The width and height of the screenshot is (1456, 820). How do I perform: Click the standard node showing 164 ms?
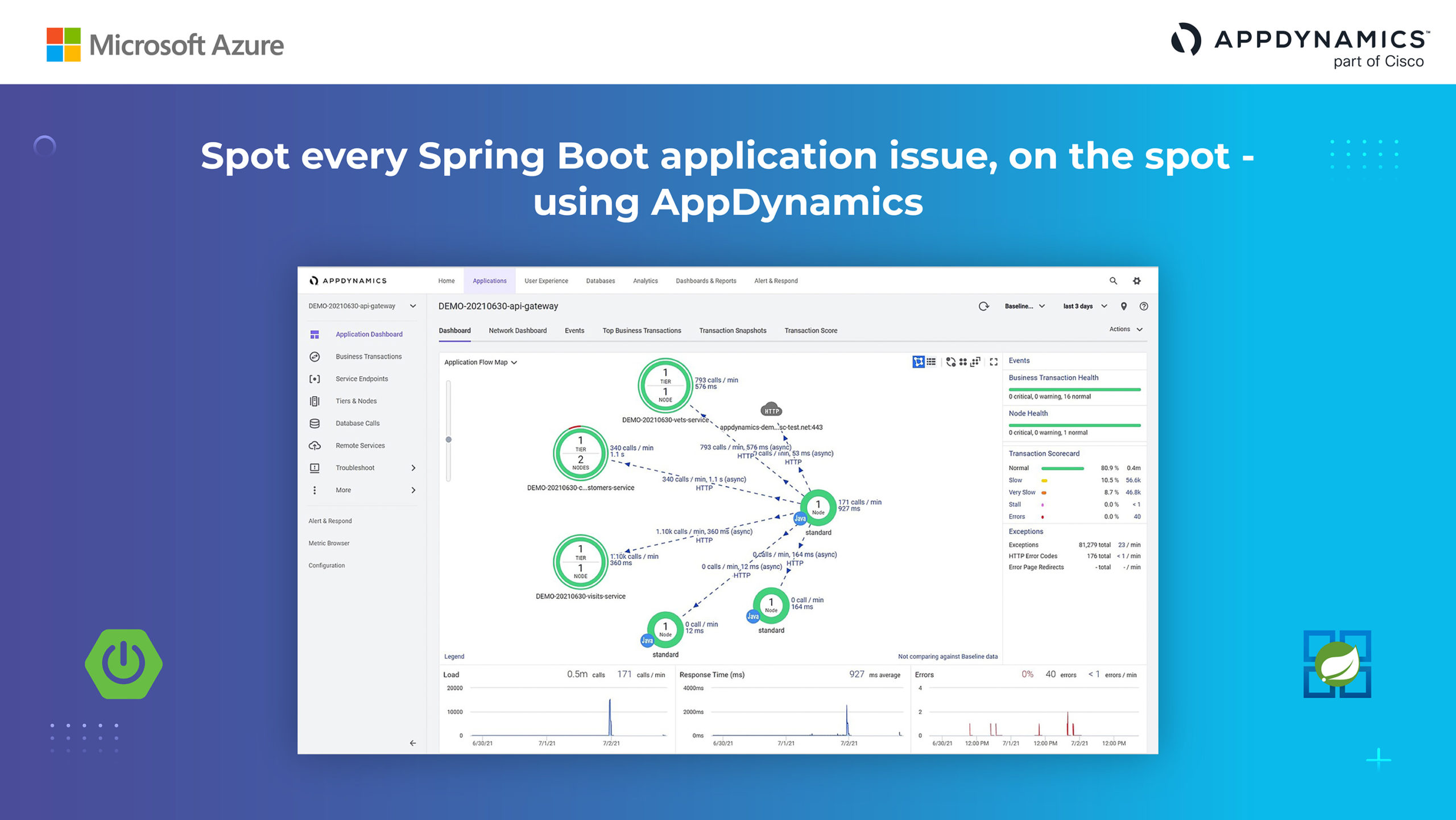coord(771,605)
